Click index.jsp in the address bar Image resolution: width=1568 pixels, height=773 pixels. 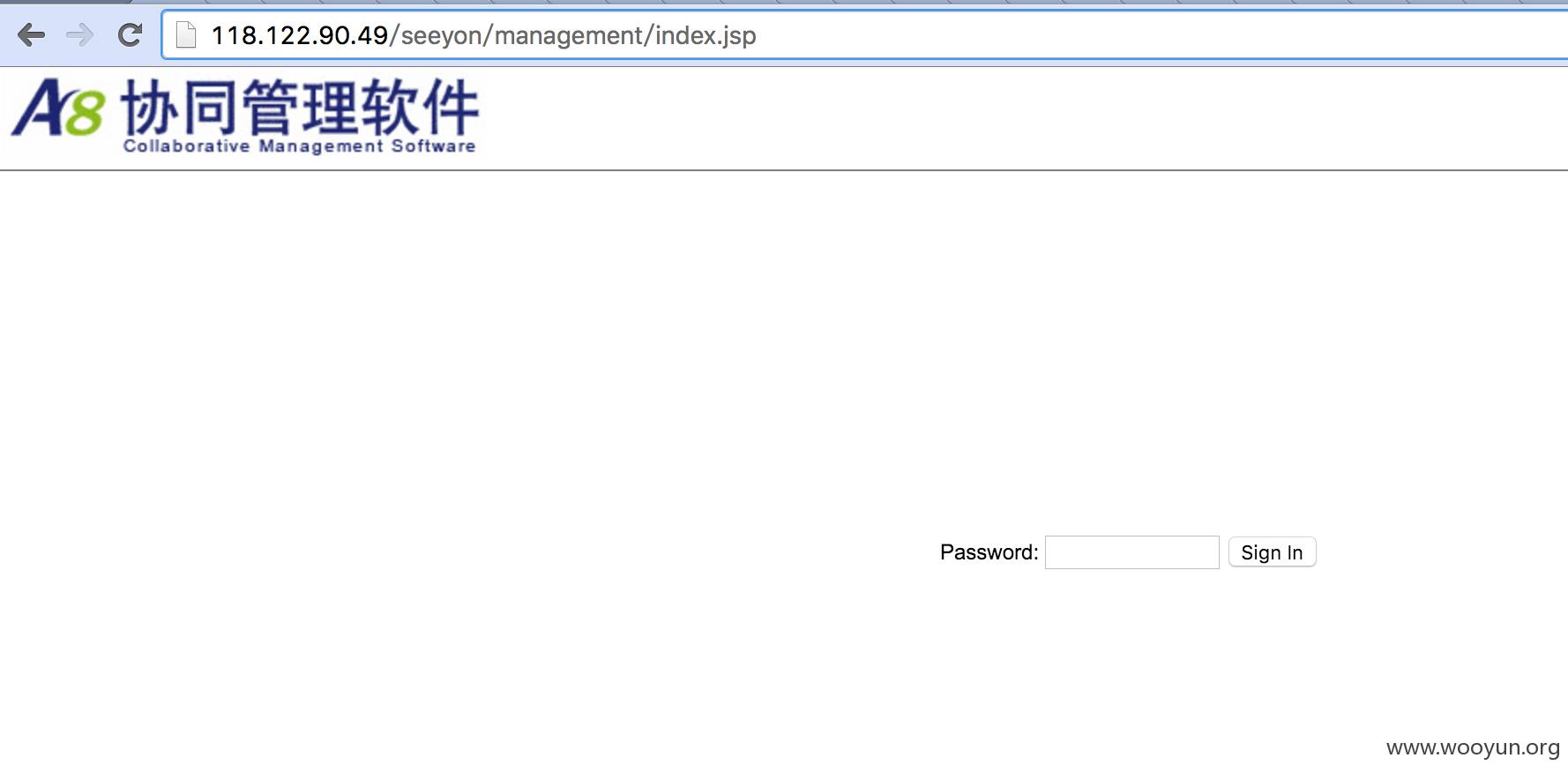point(706,36)
